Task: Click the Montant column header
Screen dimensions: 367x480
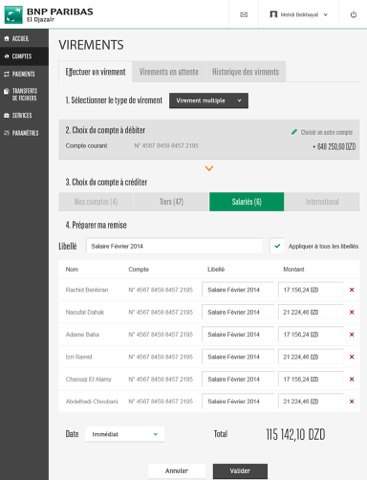Action: pyautogui.click(x=294, y=269)
